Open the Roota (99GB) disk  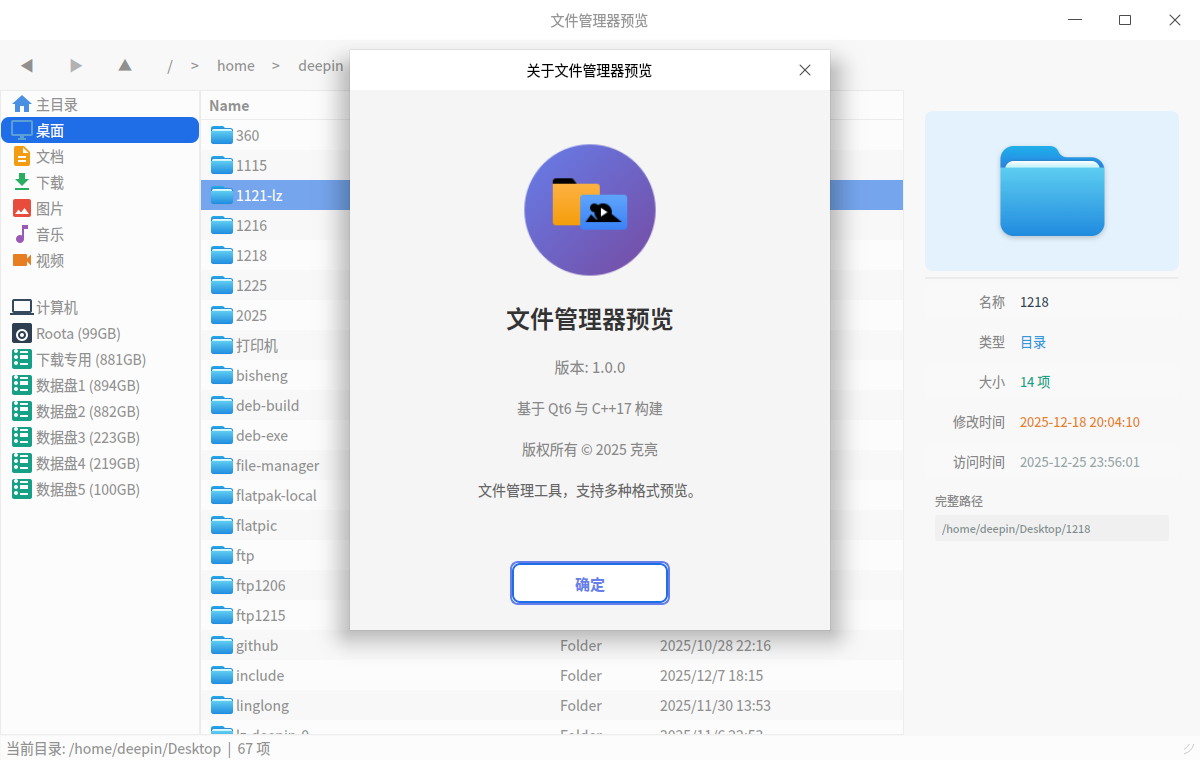pos(100,334)
